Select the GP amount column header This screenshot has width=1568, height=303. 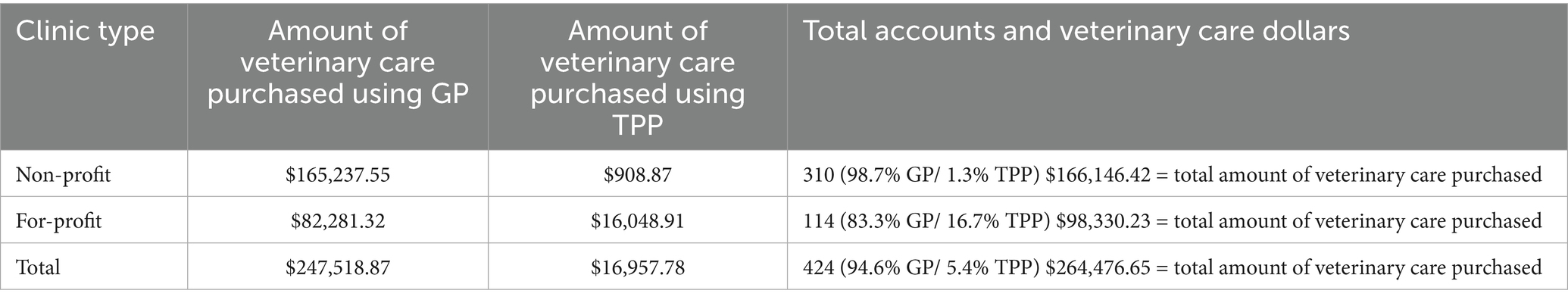pyautogui.click(x=337, y=63)
